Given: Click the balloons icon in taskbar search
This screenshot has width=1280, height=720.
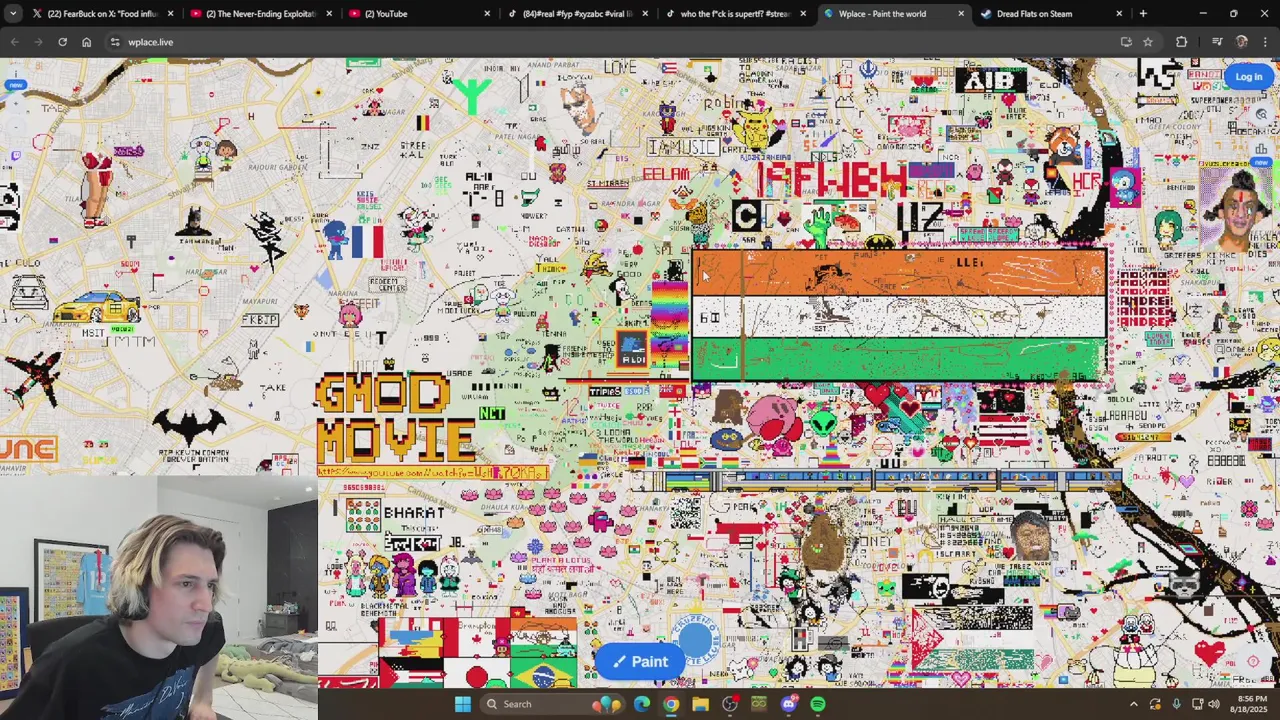Looking at the screenshot, I should (605, 704).
